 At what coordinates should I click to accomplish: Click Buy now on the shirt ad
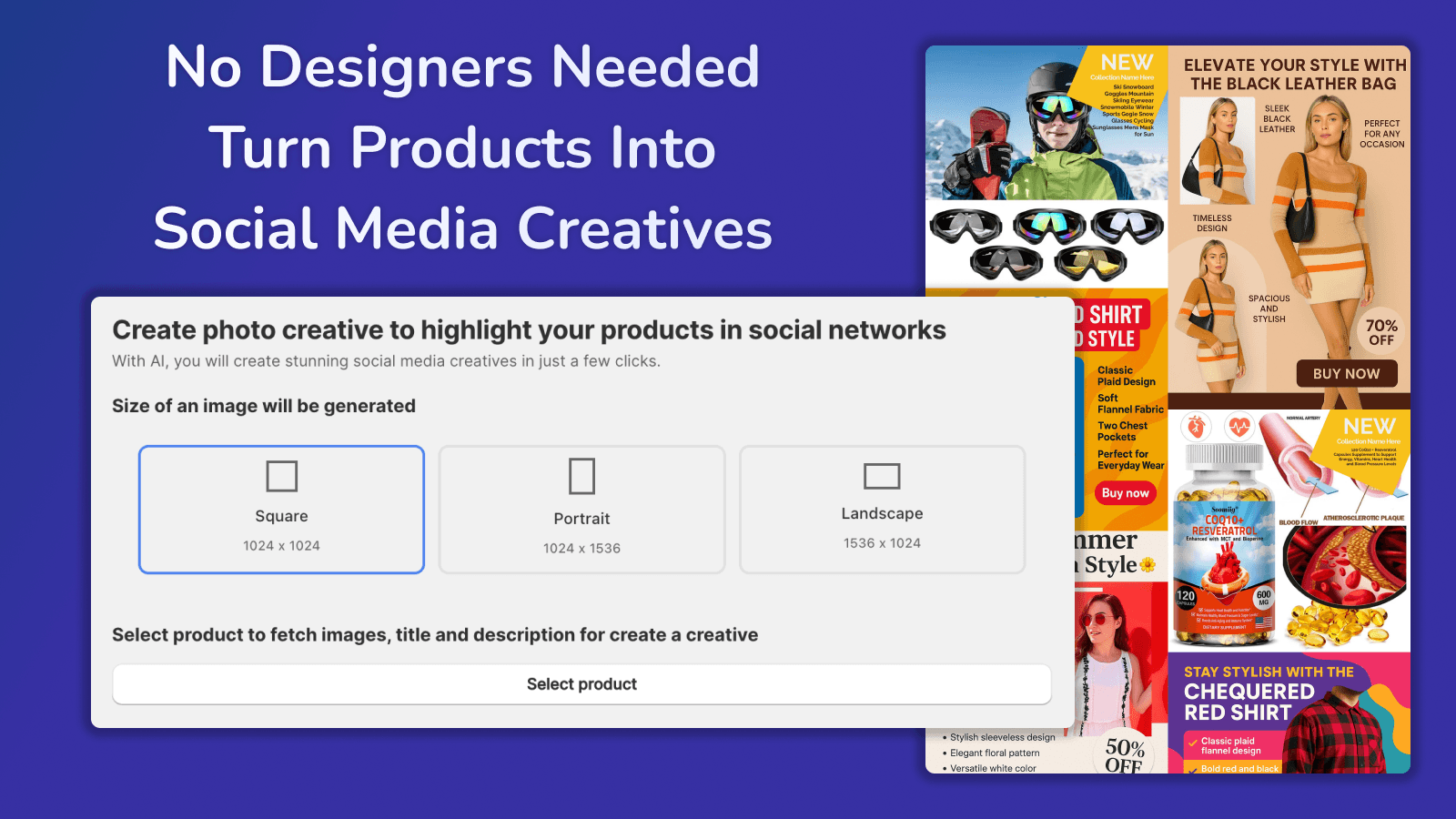click(1126, 492)
